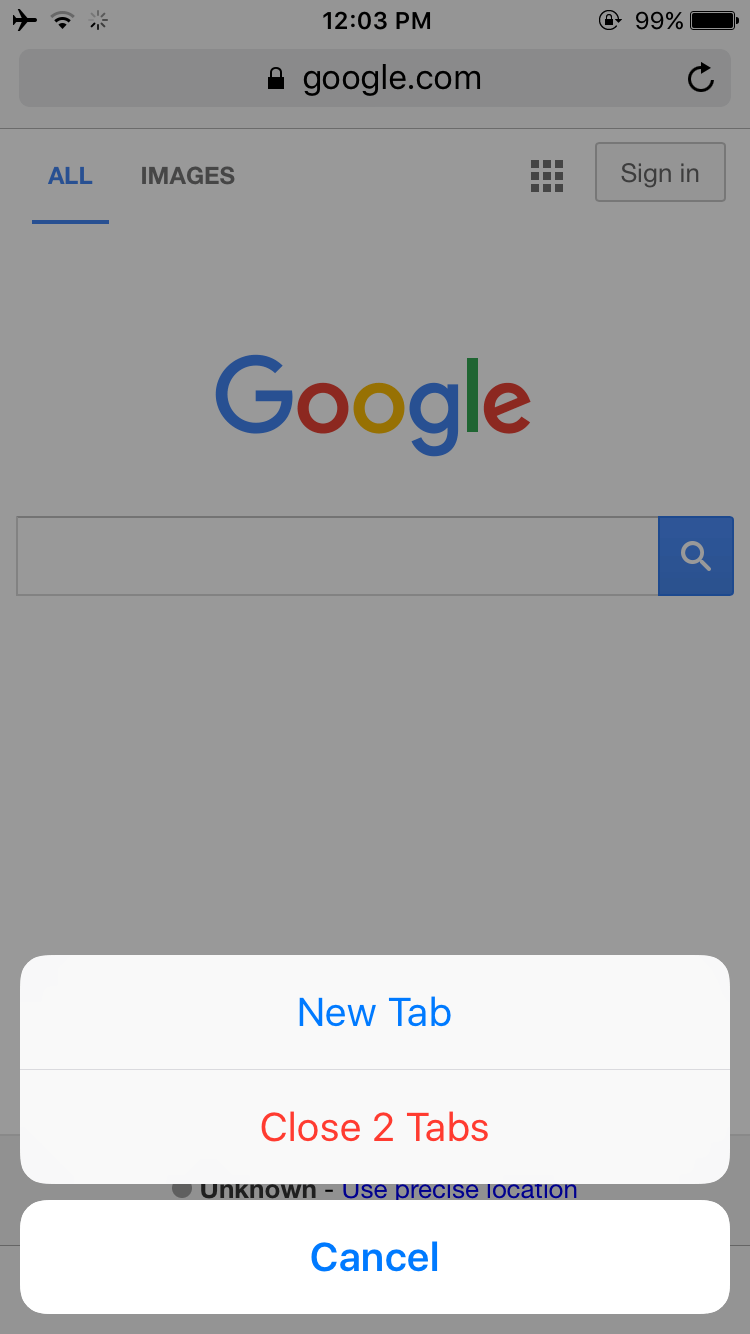Click the Sign in button
Viewport: 750px width, 1334px height.
tap(660, 172)
